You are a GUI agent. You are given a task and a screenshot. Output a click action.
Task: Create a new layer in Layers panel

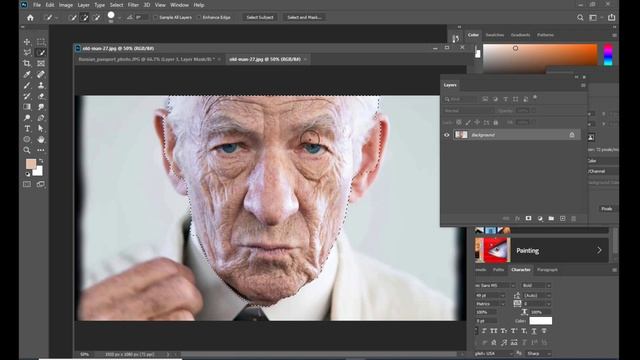click(562, 219)
